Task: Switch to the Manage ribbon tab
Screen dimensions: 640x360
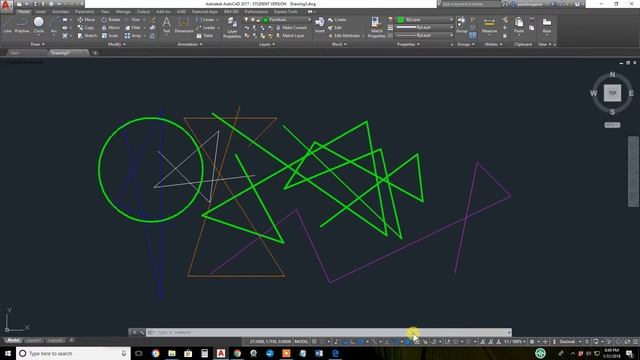Action: [x=123, y=12]
